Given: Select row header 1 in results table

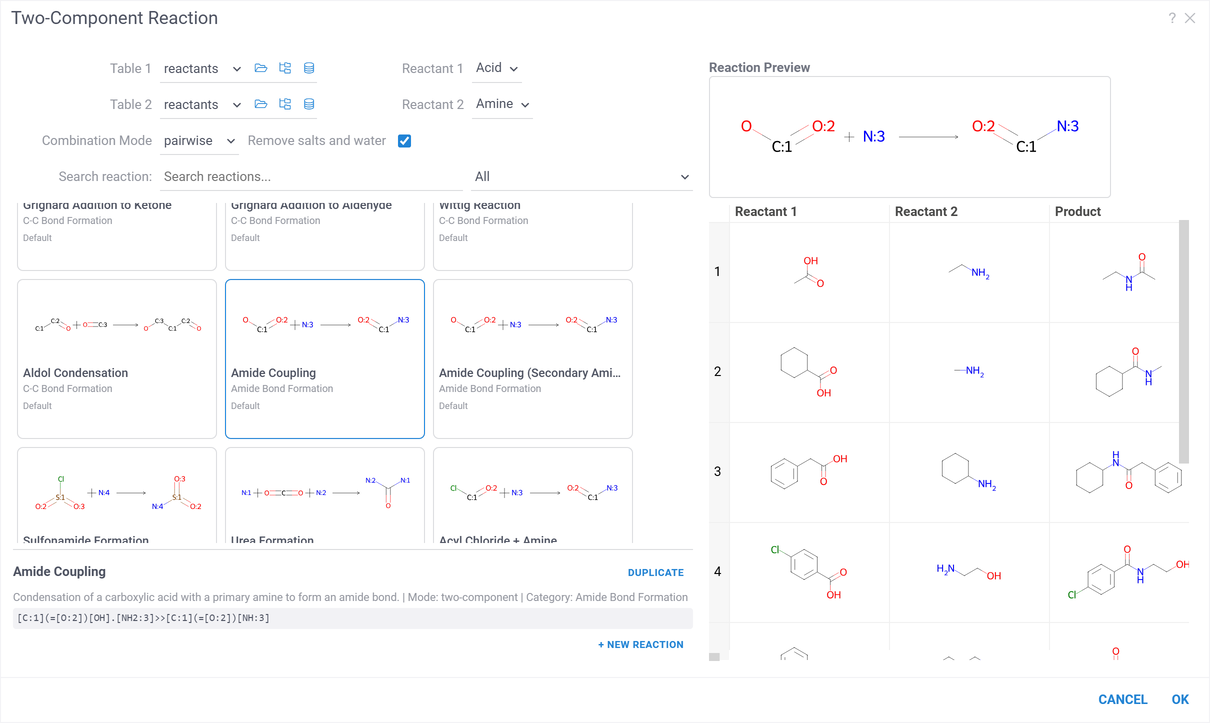Looking at the screenshot, I should [x=718, y=272].
